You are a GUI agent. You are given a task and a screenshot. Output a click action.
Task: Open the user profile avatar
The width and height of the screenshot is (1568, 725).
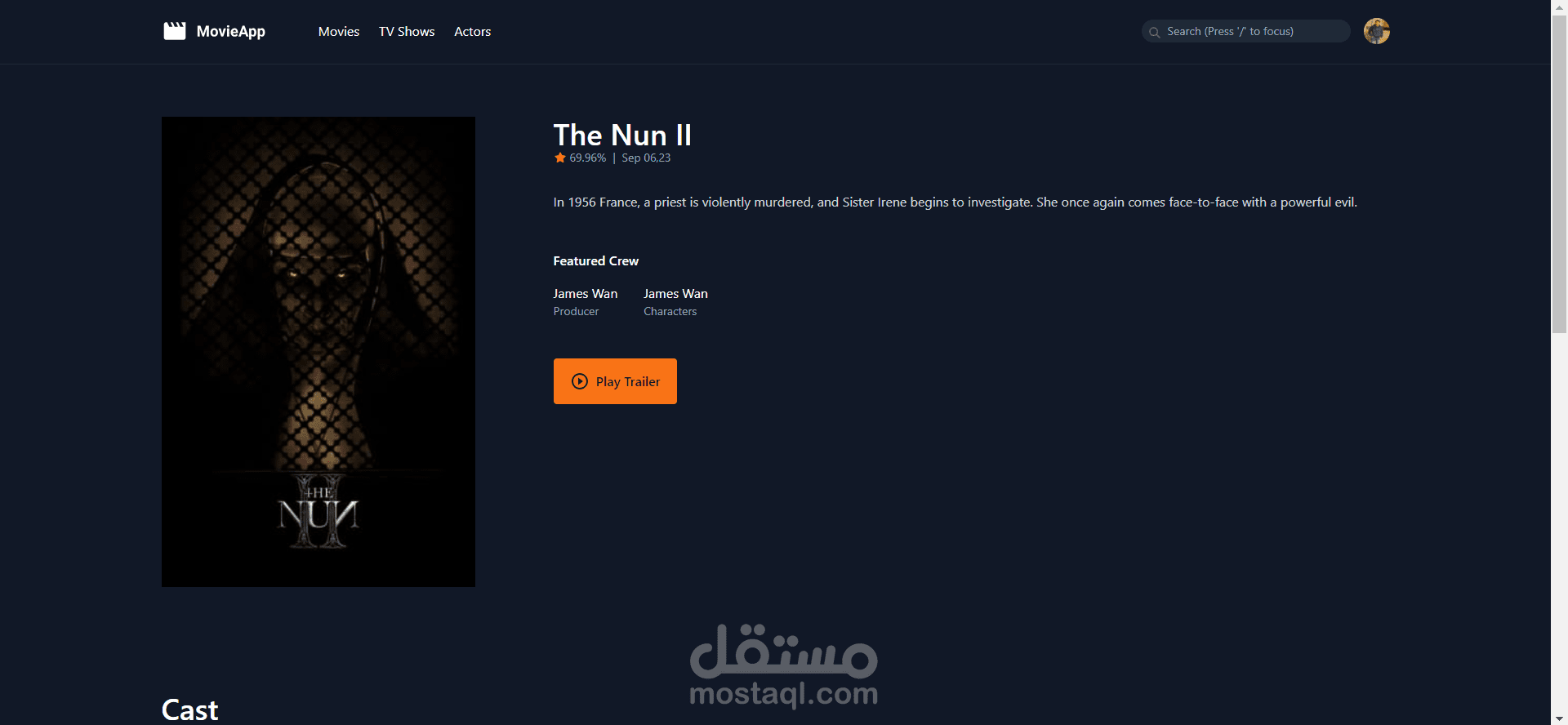[1376, 31]
